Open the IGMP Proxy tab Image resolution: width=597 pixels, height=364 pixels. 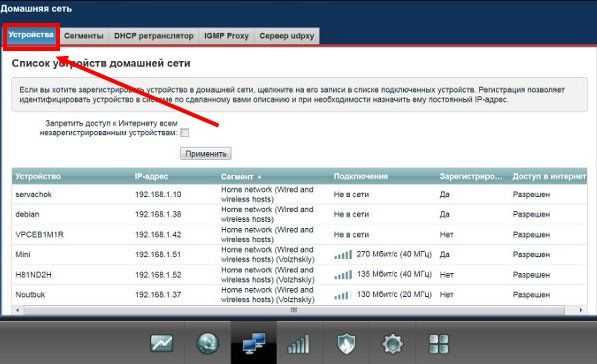[226, 36]
